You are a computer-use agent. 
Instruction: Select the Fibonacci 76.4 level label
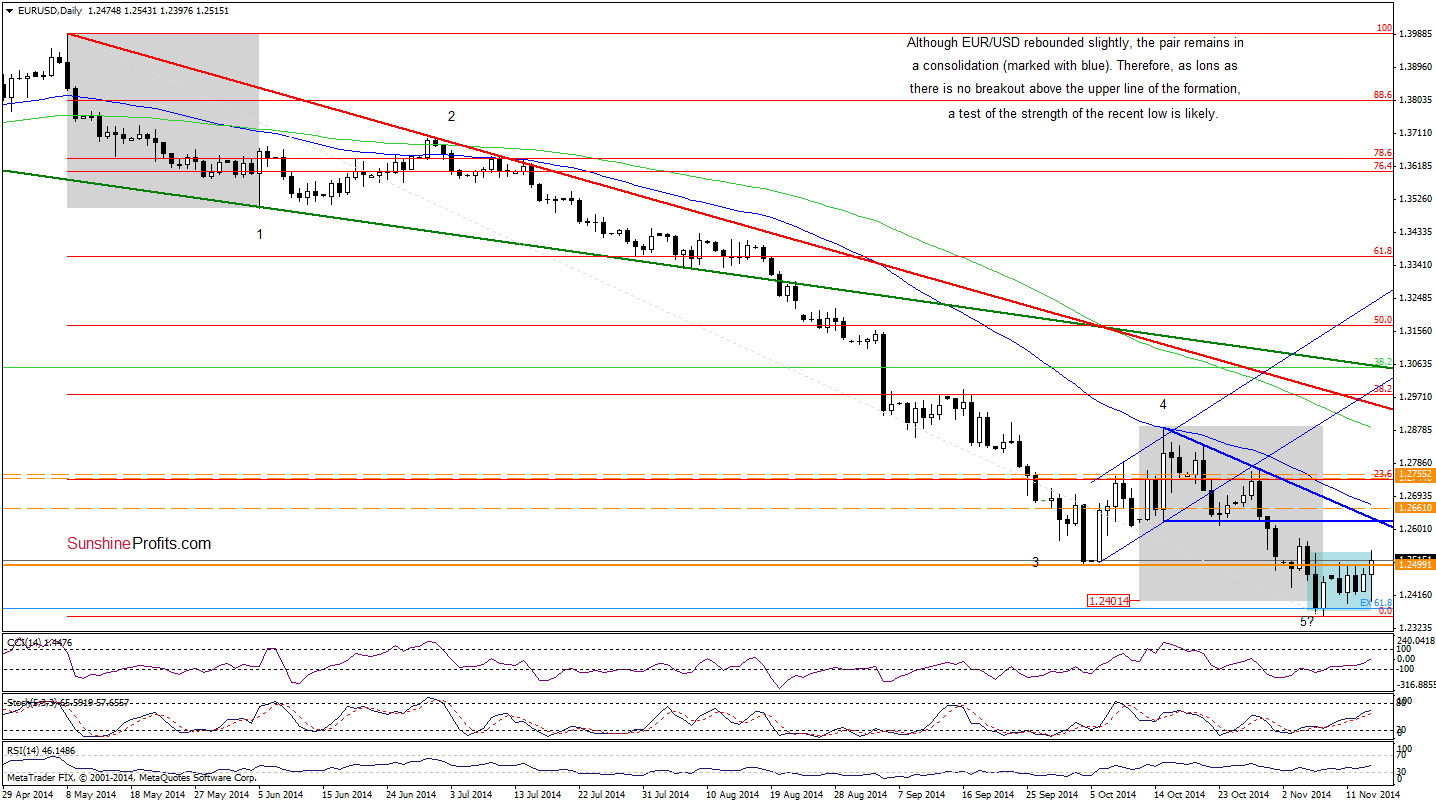(1383, 166)
